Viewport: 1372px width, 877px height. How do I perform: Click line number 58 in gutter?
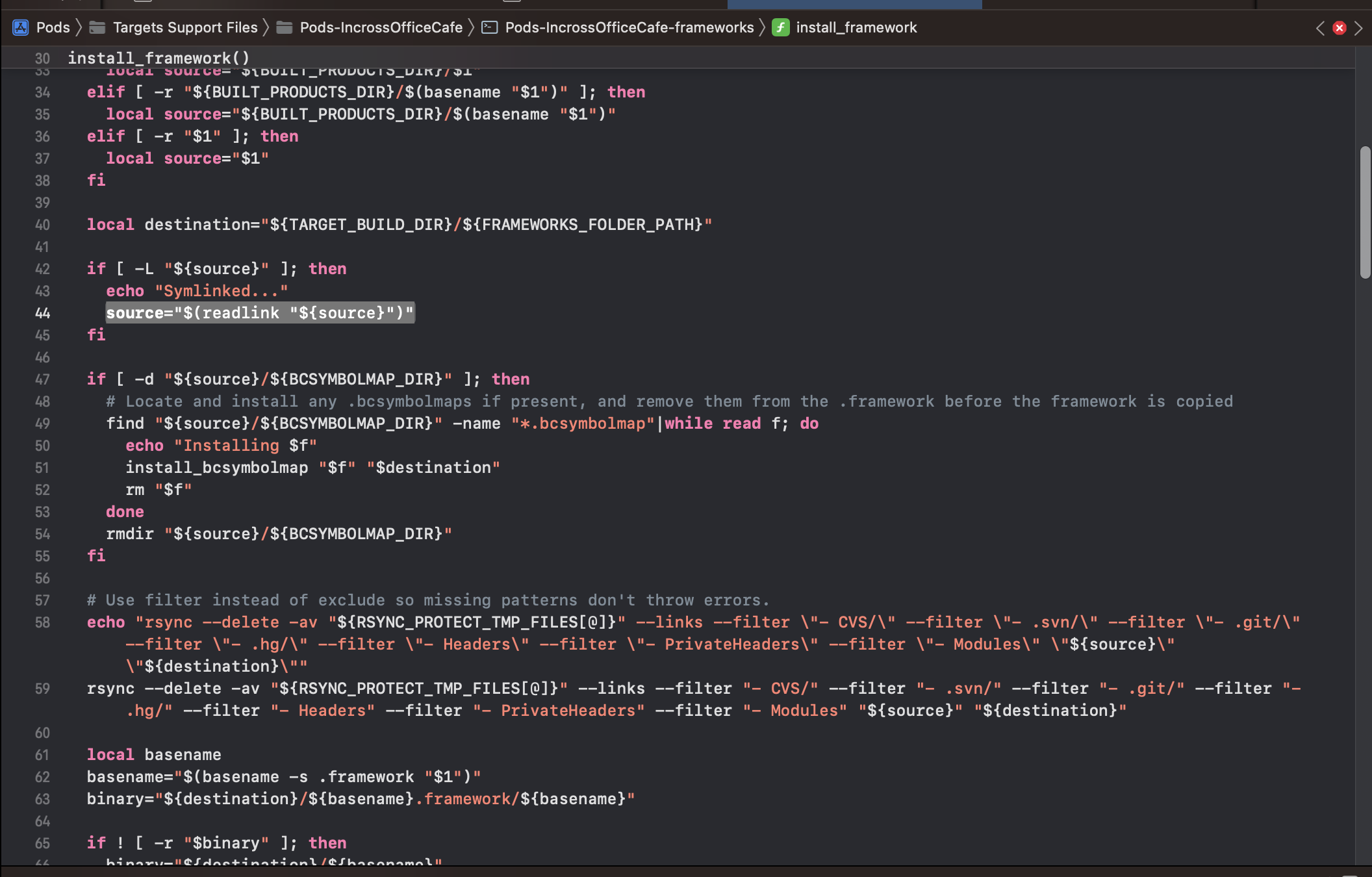click(x=42, y=622)
